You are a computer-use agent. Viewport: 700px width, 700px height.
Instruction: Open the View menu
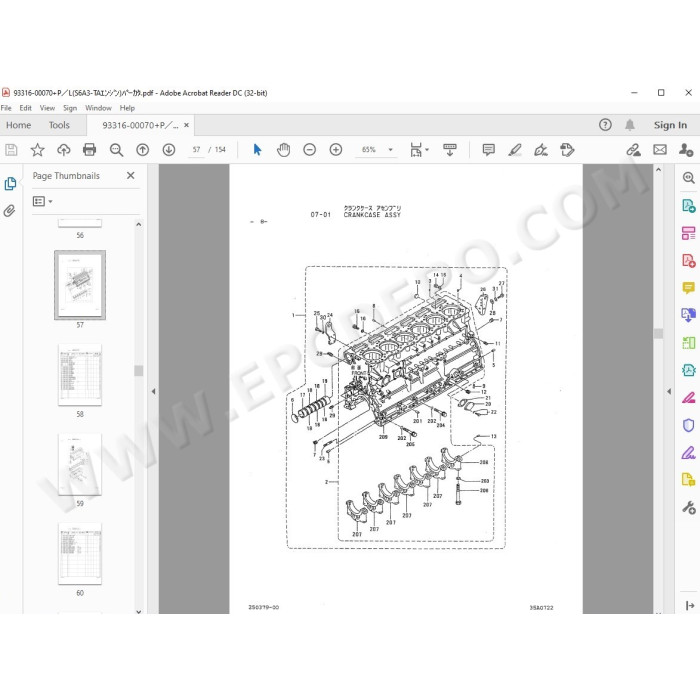click(x=47, y=108)
